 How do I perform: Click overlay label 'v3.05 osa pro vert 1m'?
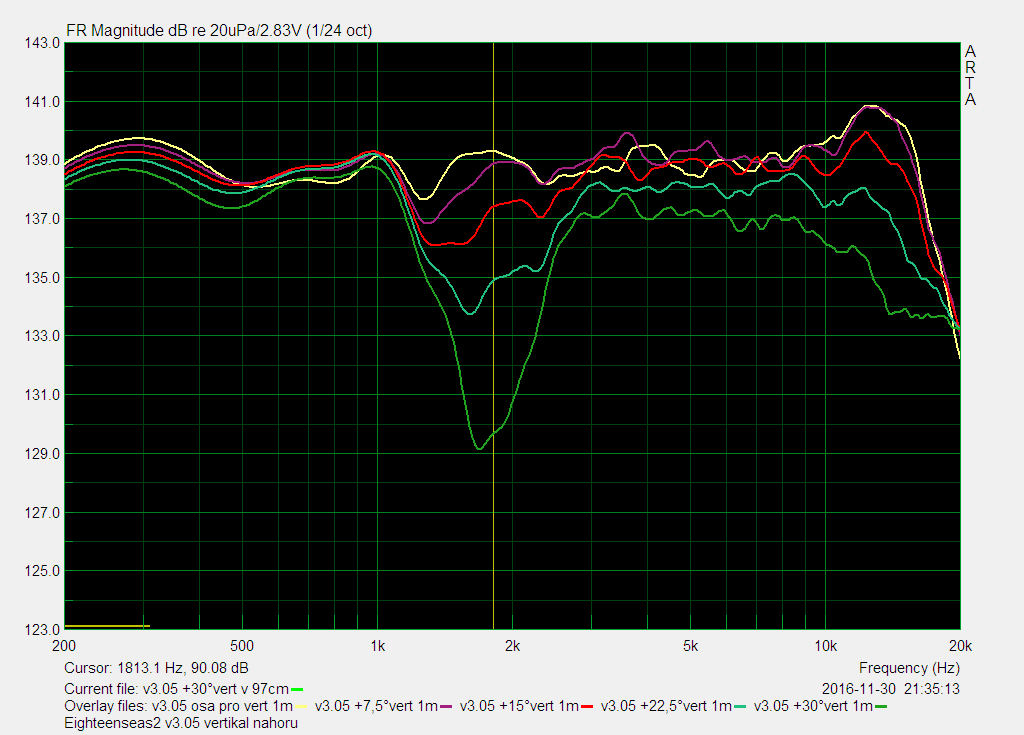point(222,706)
